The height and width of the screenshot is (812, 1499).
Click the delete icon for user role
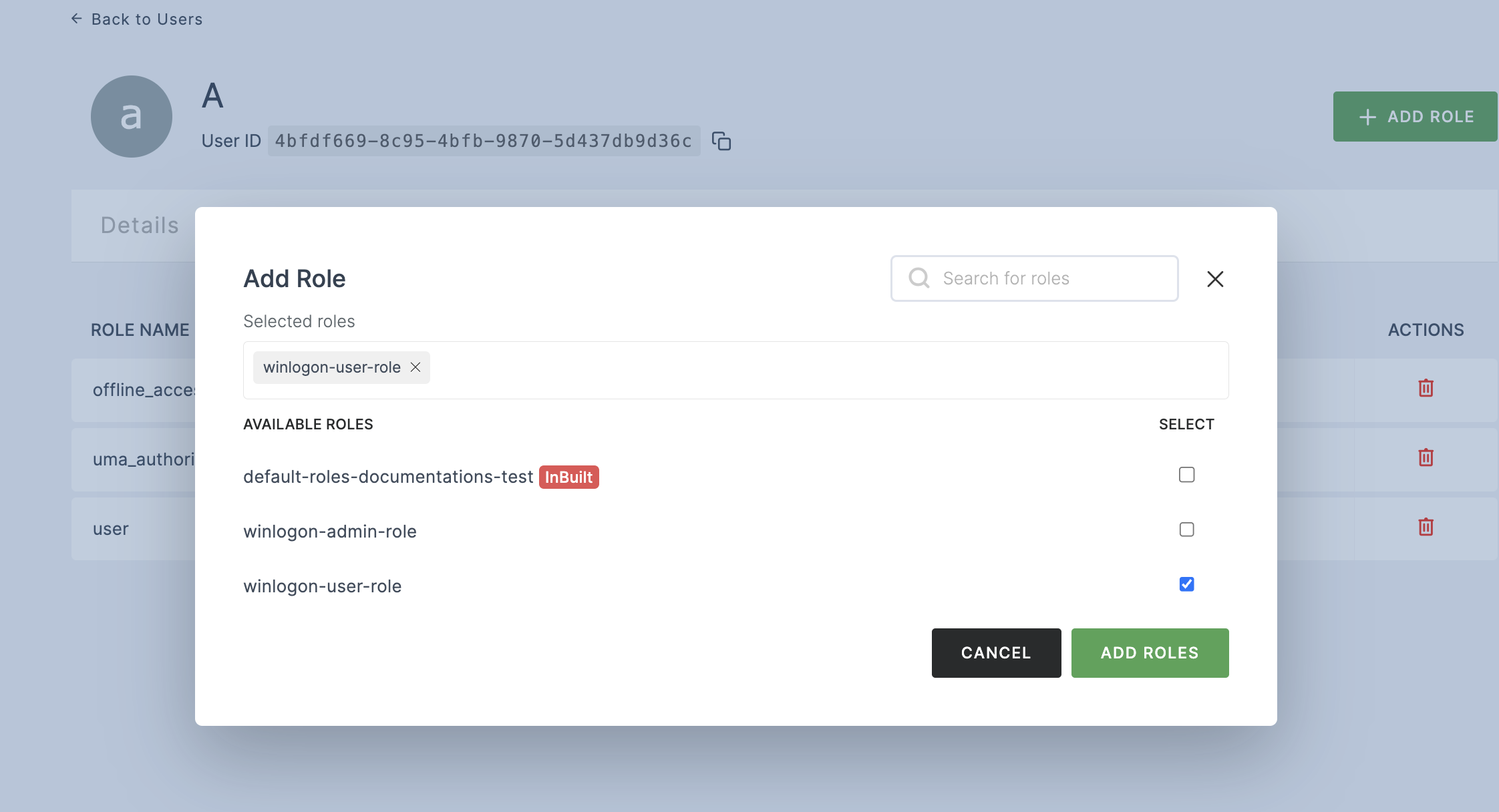(x=1426, y=528)
